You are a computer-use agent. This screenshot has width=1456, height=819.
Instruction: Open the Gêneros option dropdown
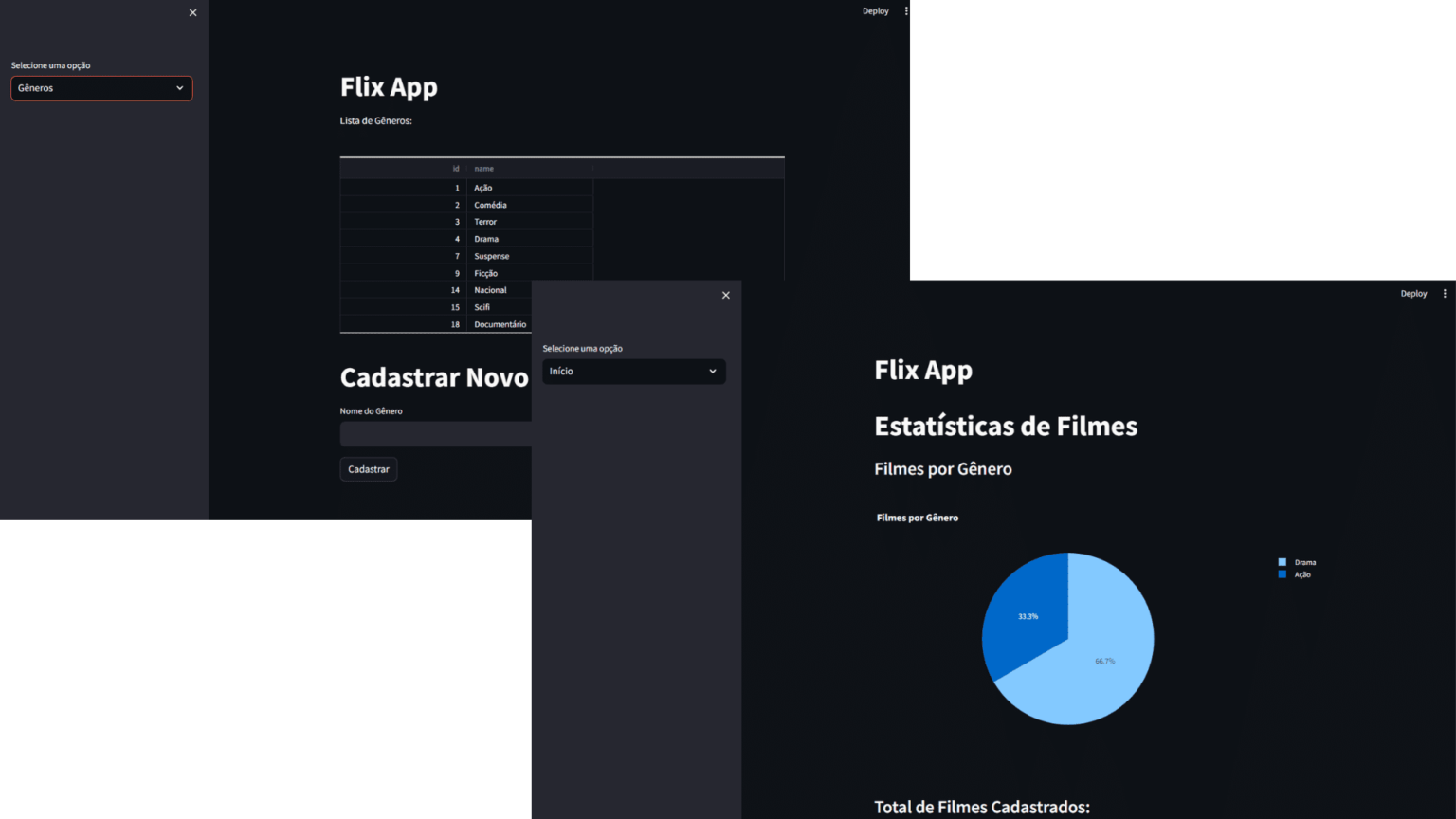tap(101, 88)
